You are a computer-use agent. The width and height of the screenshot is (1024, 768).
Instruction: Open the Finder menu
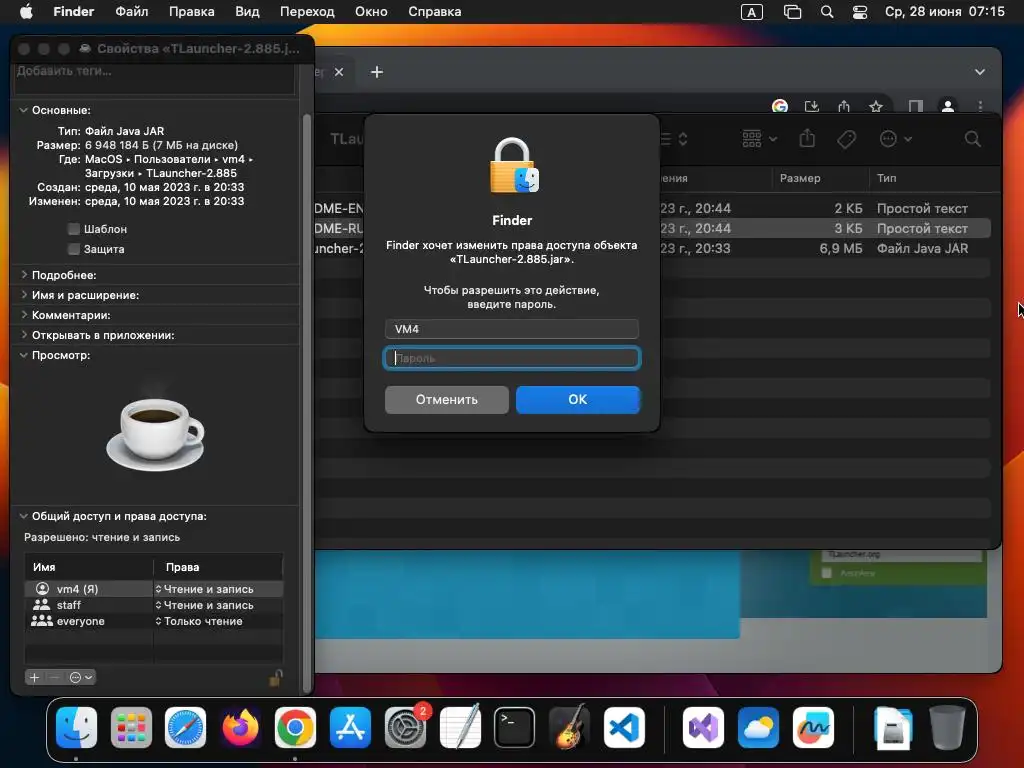click(x=73, y=12)
